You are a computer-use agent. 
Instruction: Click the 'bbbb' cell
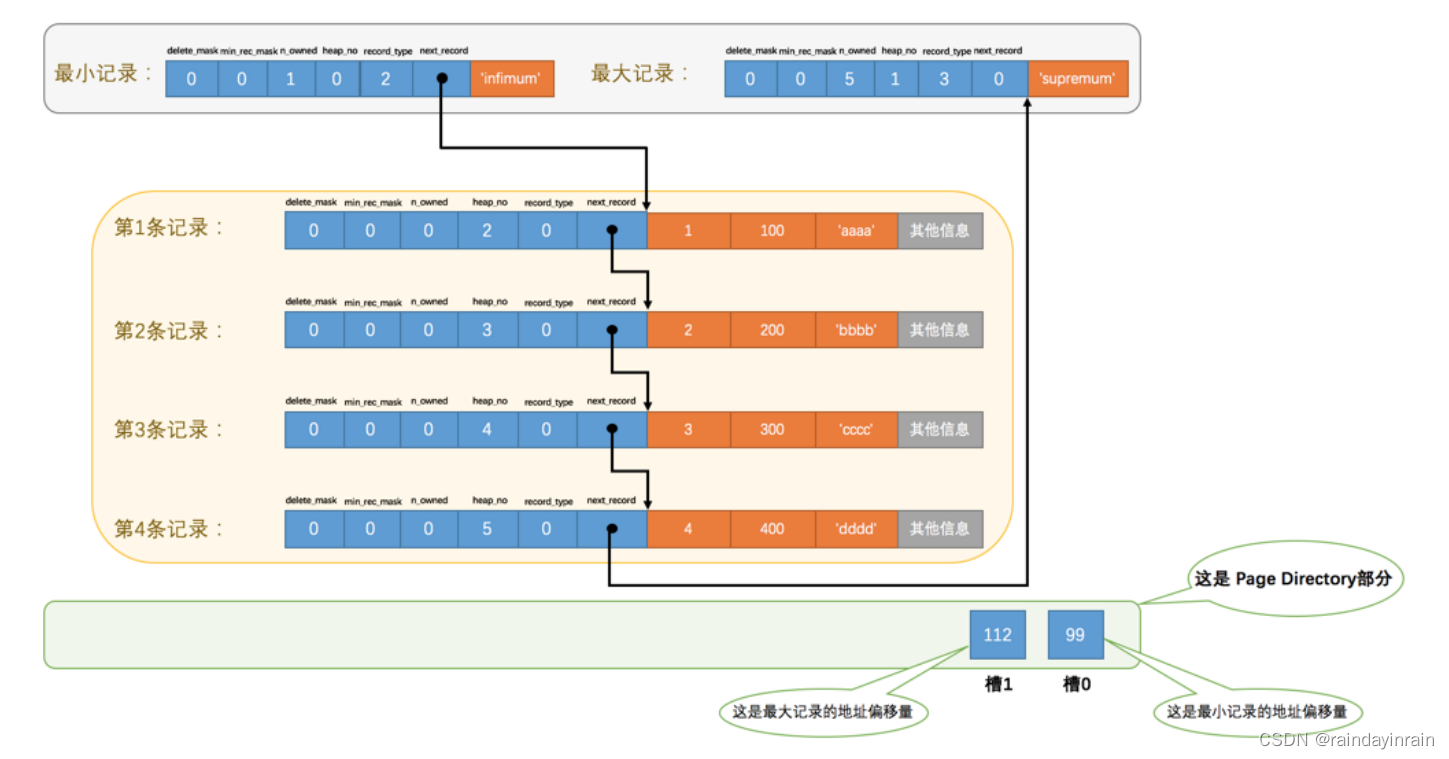coord(856,330)
